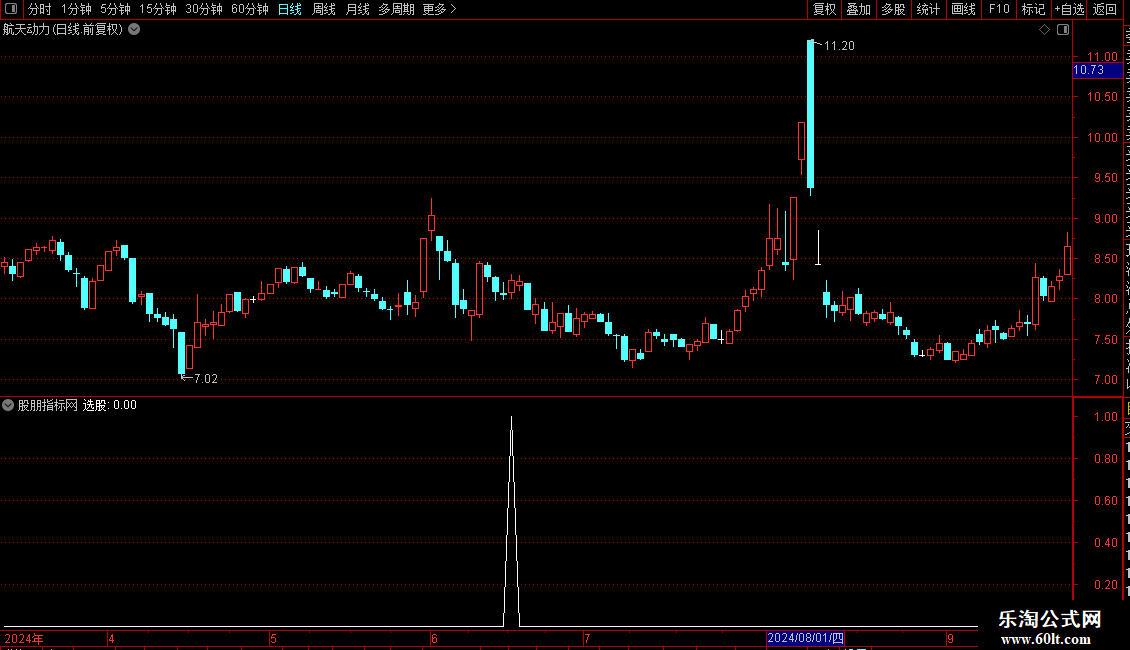
Task: Click the 航天动力(日线.前复权) chart title
Action: (x=63, y=30)
